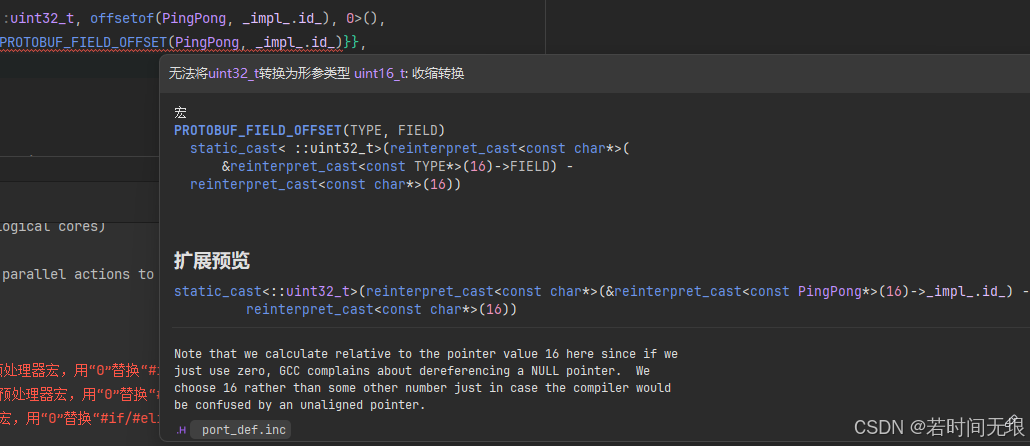1030x446 pixels.
Task: Click the .H header file icon
Action: [x=181, y=429]
